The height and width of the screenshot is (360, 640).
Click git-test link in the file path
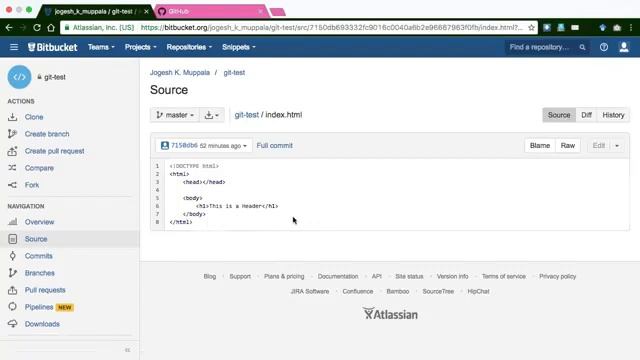click(x=247, y=115)
